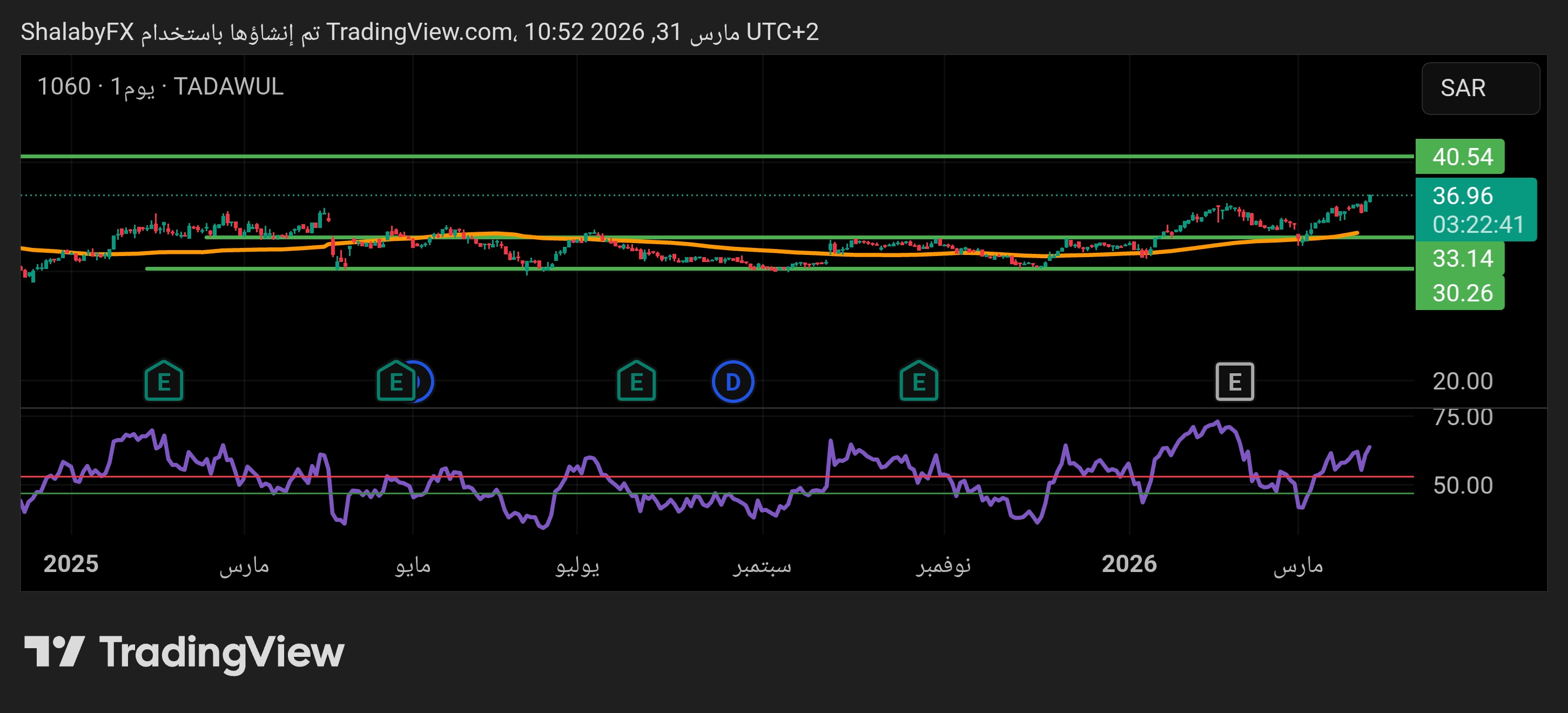This screenshot has width=1568, height=713.
Task: Click the earnings E marker near October
Action: coord(919,381)
